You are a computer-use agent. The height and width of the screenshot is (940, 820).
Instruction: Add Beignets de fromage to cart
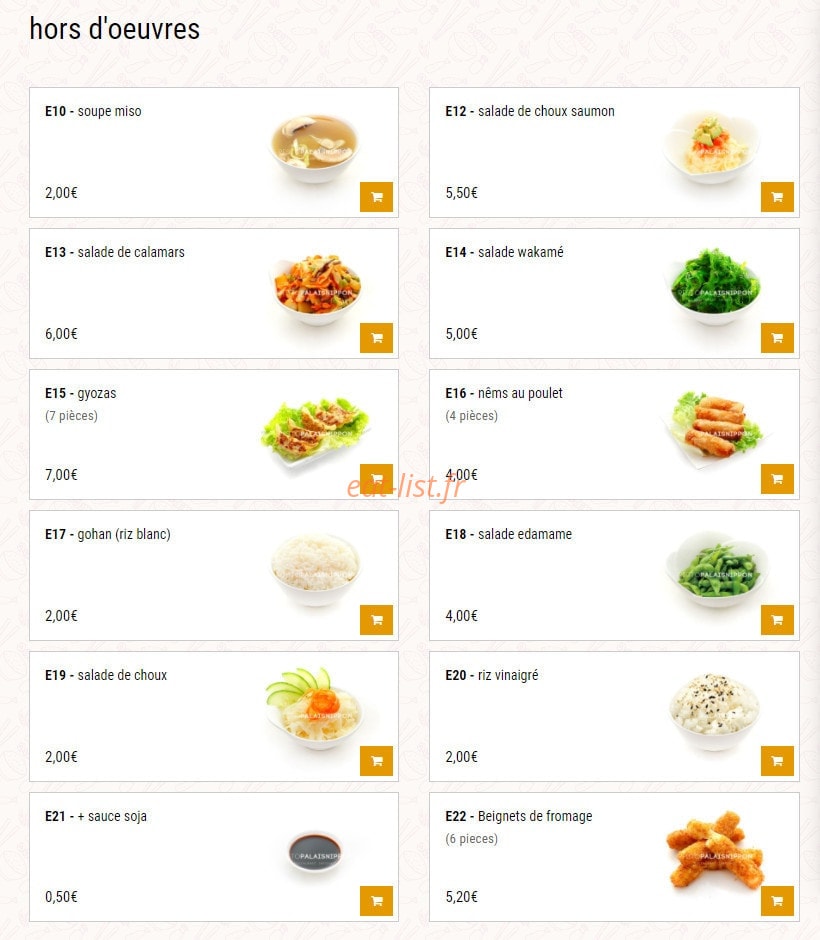777,901
